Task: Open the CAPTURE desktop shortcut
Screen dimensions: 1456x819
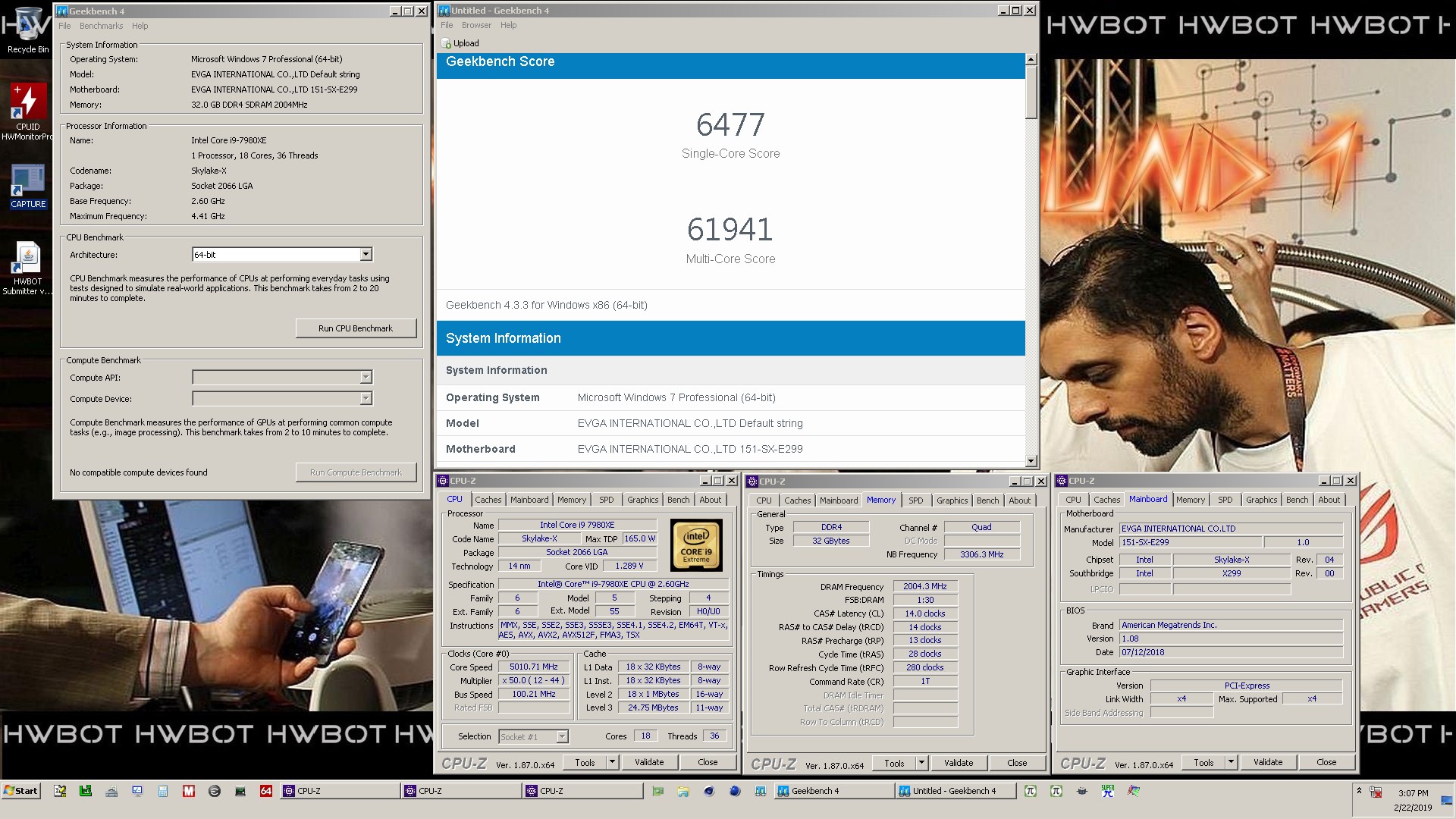Action: click(x=28, y=187)
